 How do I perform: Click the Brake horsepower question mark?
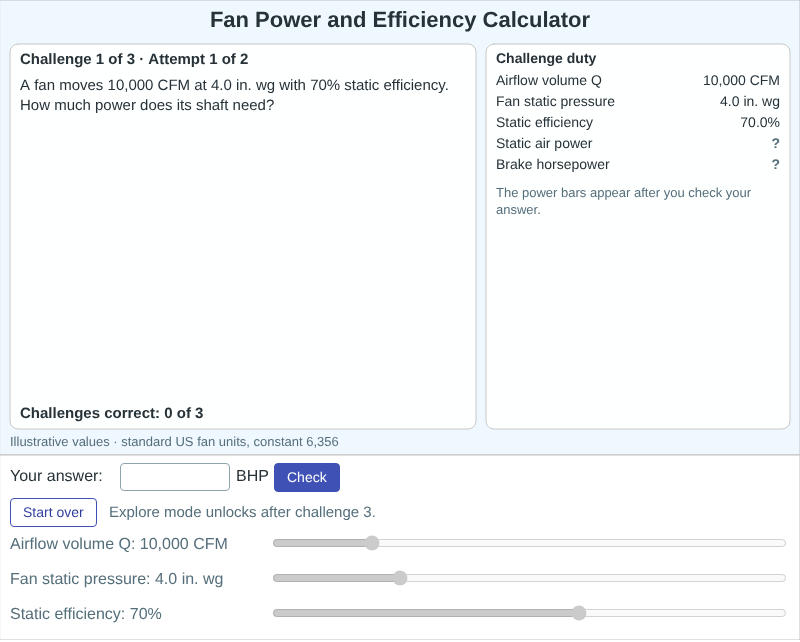pyautogui.click(x=776, y=164)
